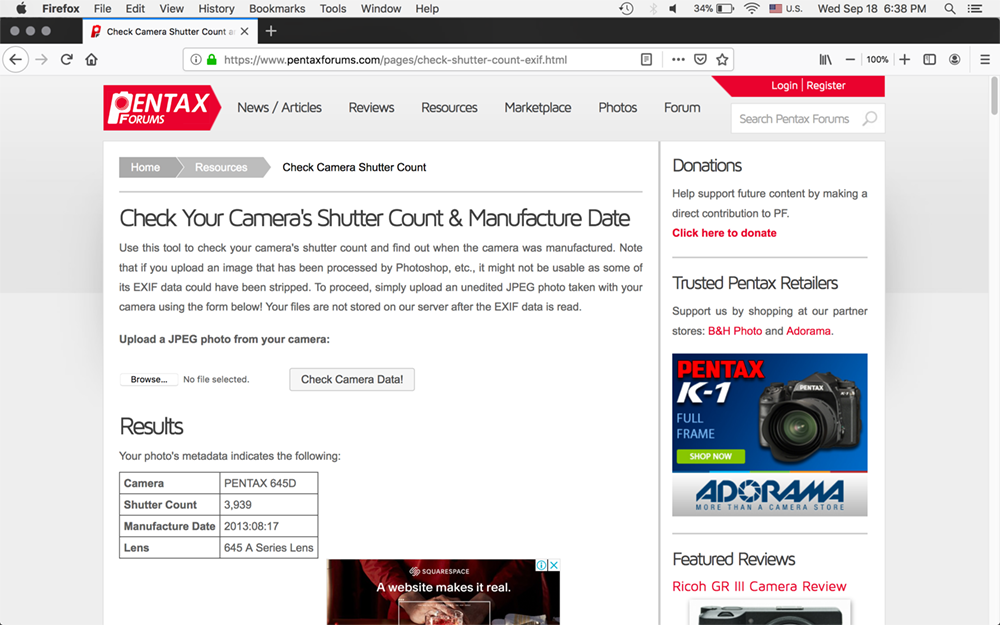Screen dimensions: 1000x625
Task: Follow the 'Click here to donate' link
Action: click(724, 233)
